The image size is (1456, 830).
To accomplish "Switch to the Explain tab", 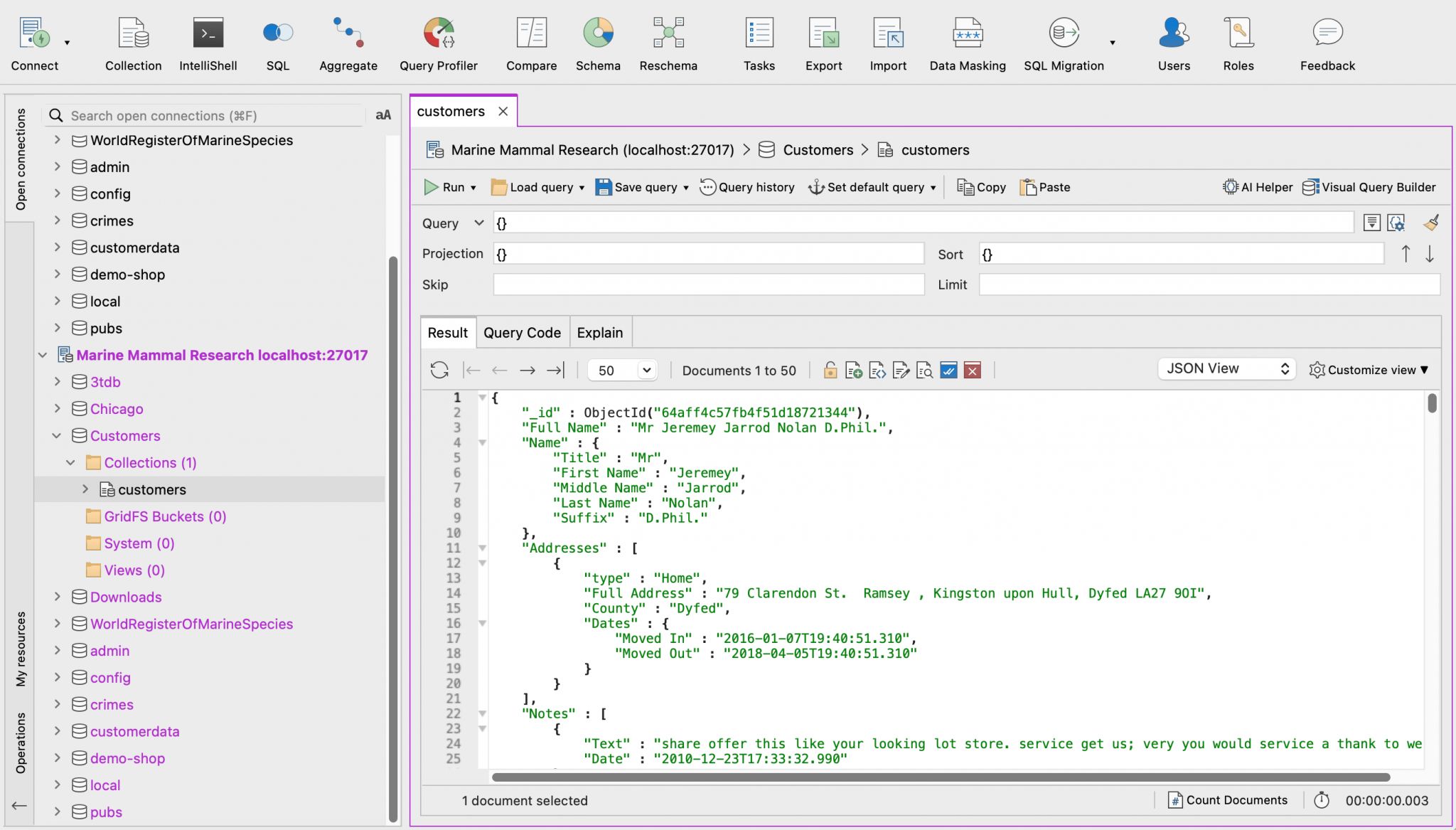I will click(599, 333).
